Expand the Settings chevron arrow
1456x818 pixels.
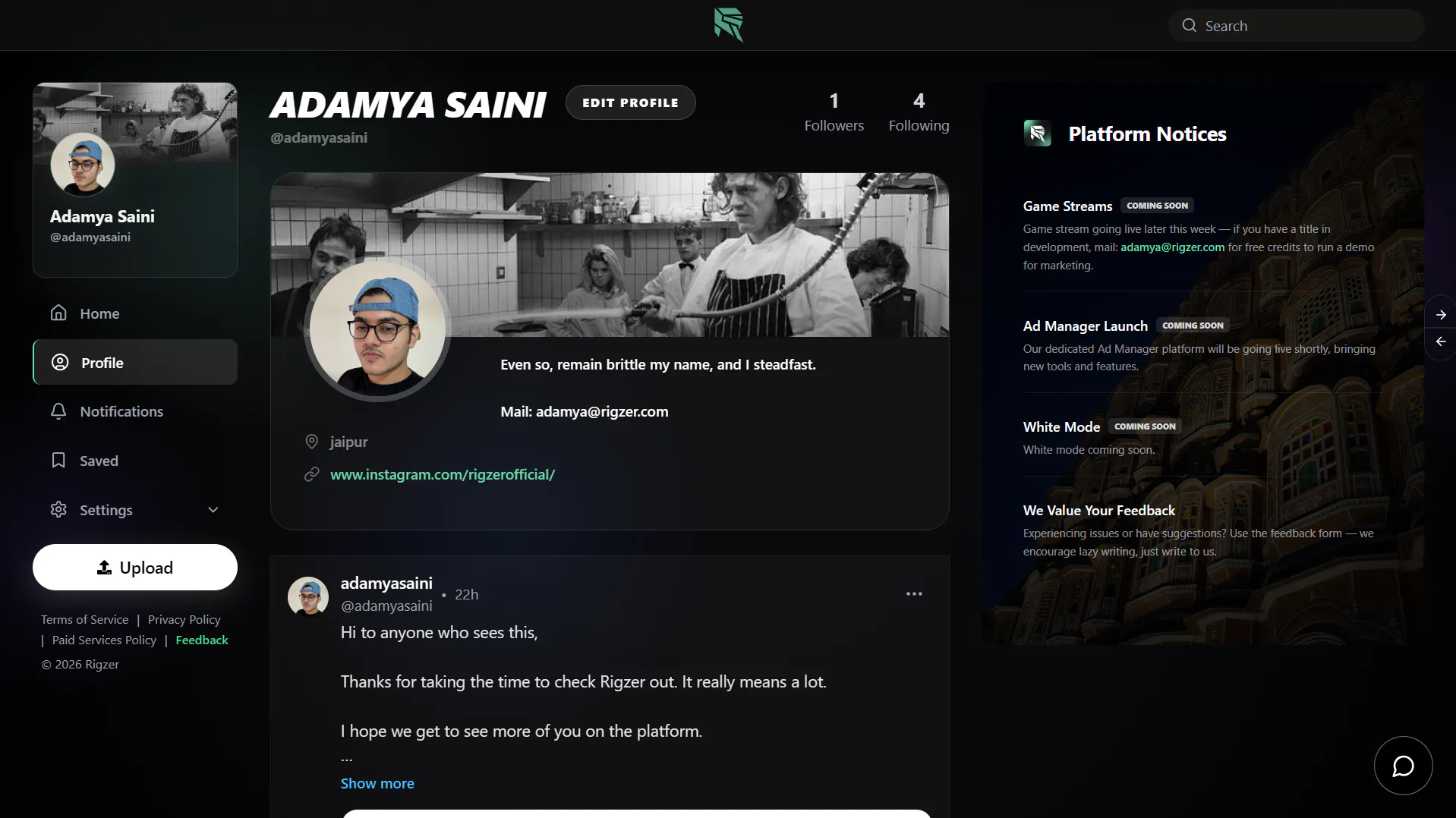click(213, 510)
